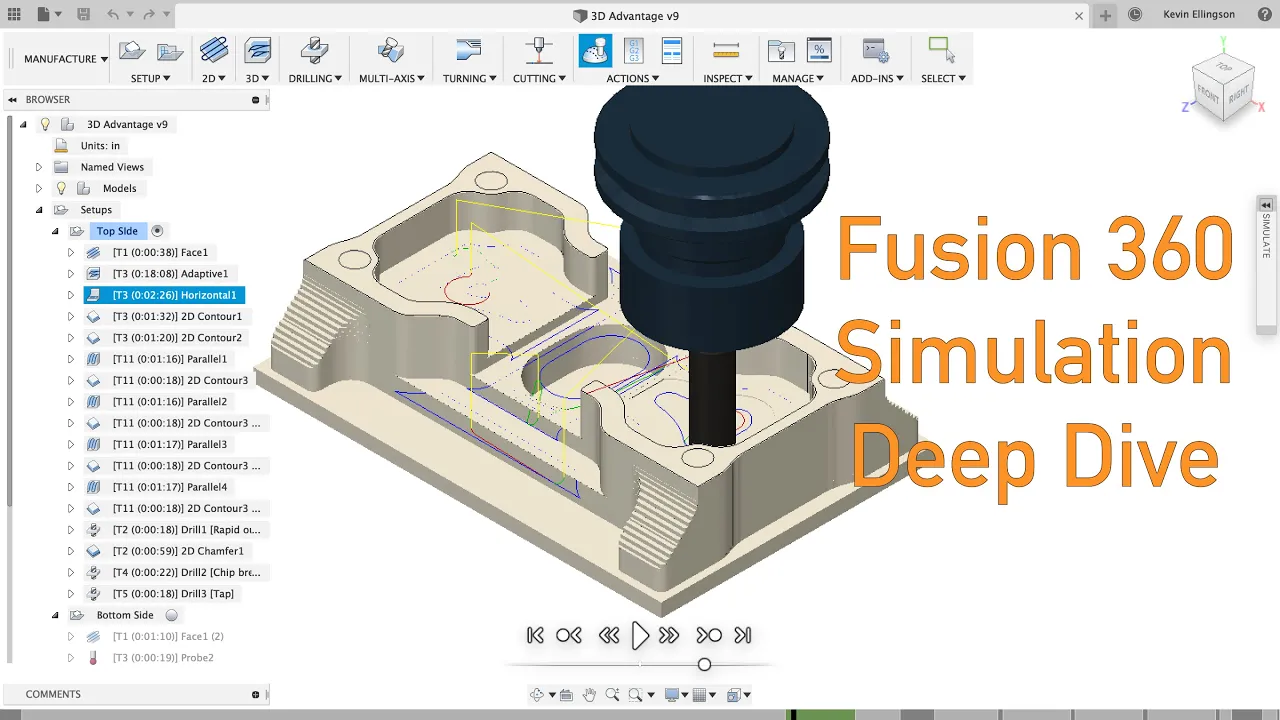Open Display Settings dropdown arrow
Viewport: 1280px width, 720px height.
click(684, 695)
